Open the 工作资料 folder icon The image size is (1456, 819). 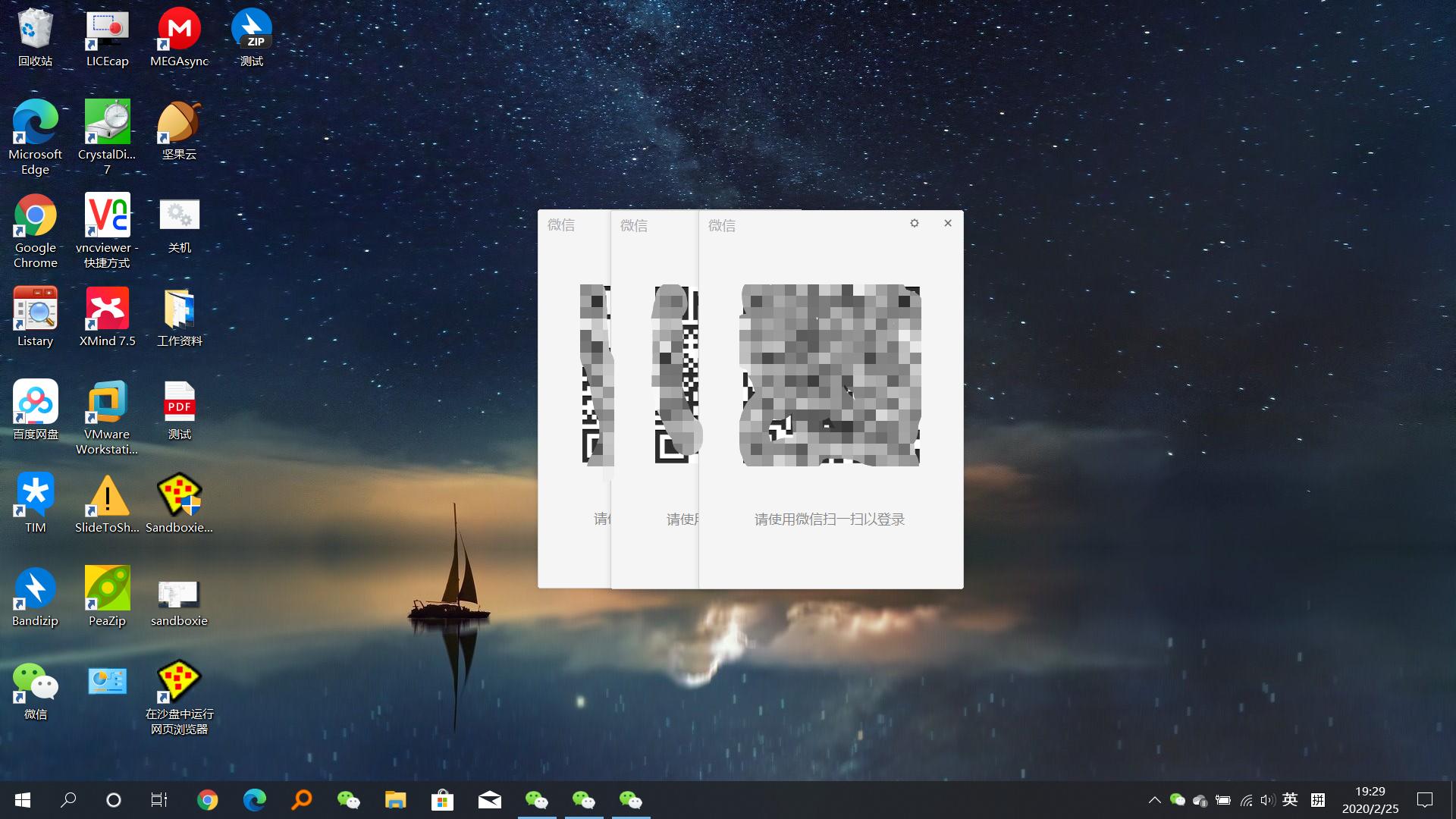coord(179,309)
